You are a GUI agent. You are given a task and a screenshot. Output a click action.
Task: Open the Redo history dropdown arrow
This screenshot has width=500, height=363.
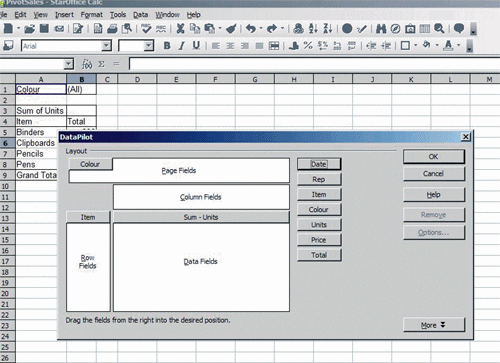(282, 29)
